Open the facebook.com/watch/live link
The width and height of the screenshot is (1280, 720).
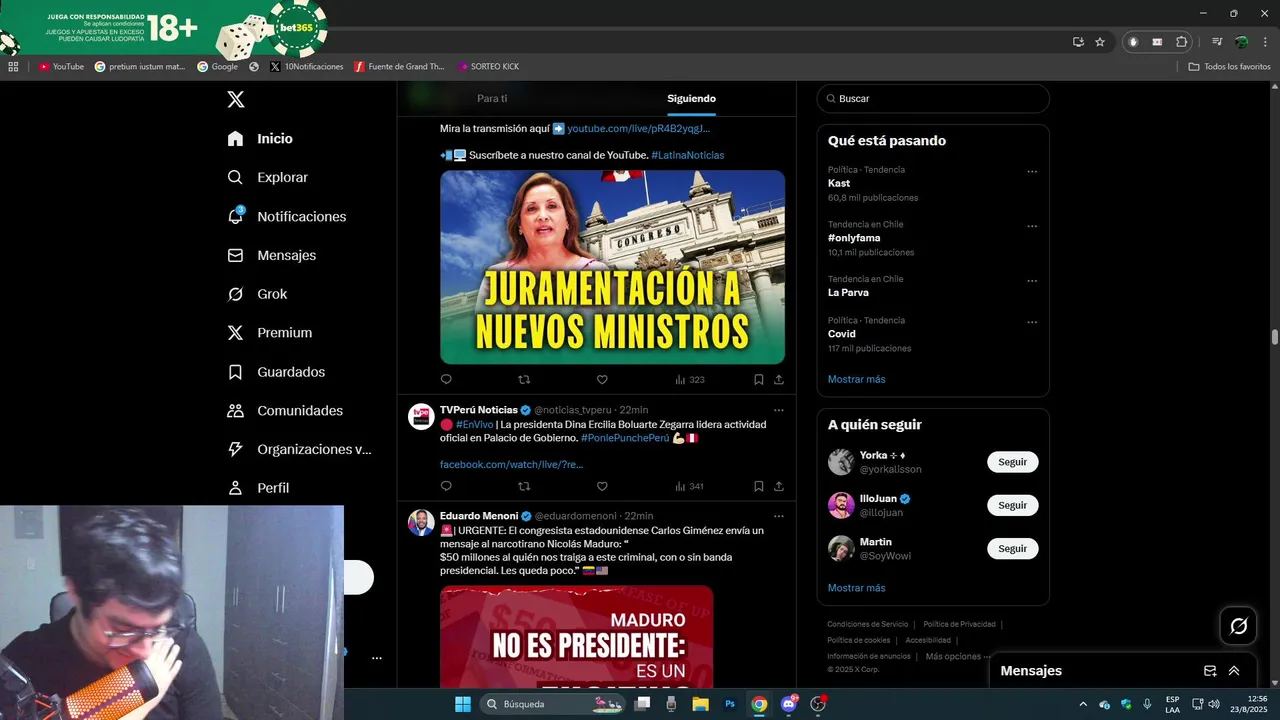511,464
